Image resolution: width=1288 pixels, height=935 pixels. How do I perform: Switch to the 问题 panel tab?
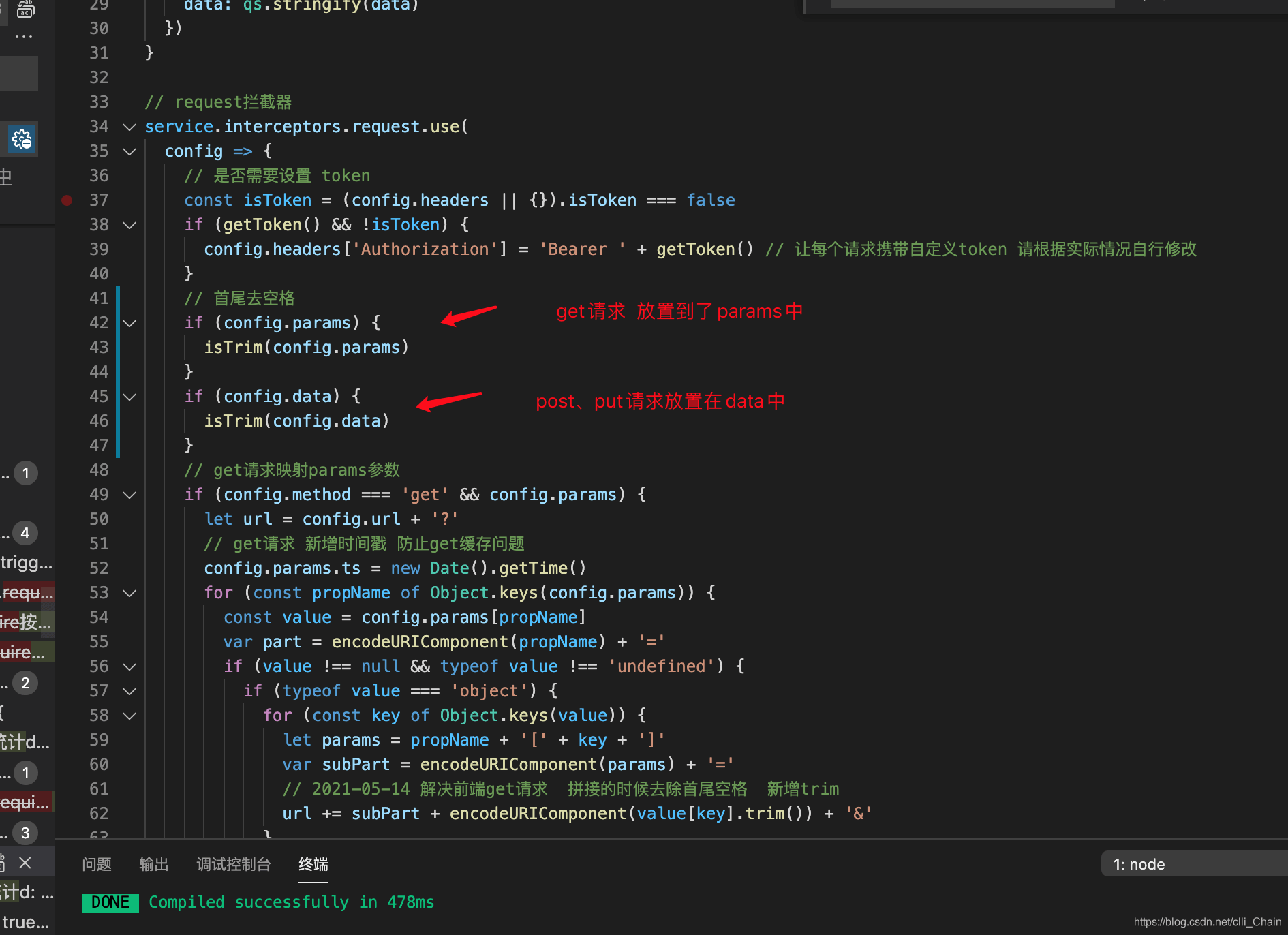pyautogui.click(x=97, y=864)
